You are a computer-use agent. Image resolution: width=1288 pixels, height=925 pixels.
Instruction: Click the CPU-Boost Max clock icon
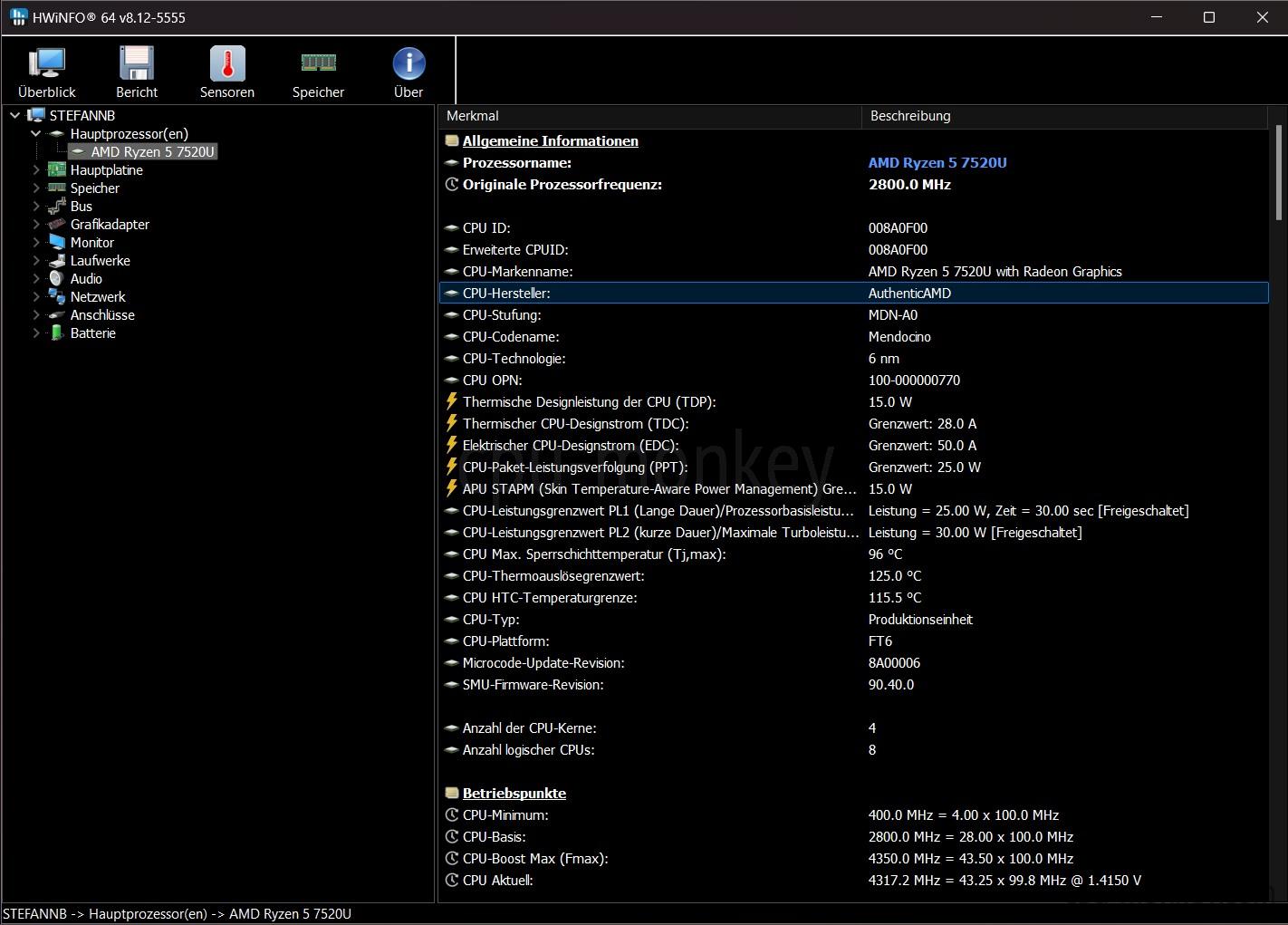click(452, 859)
